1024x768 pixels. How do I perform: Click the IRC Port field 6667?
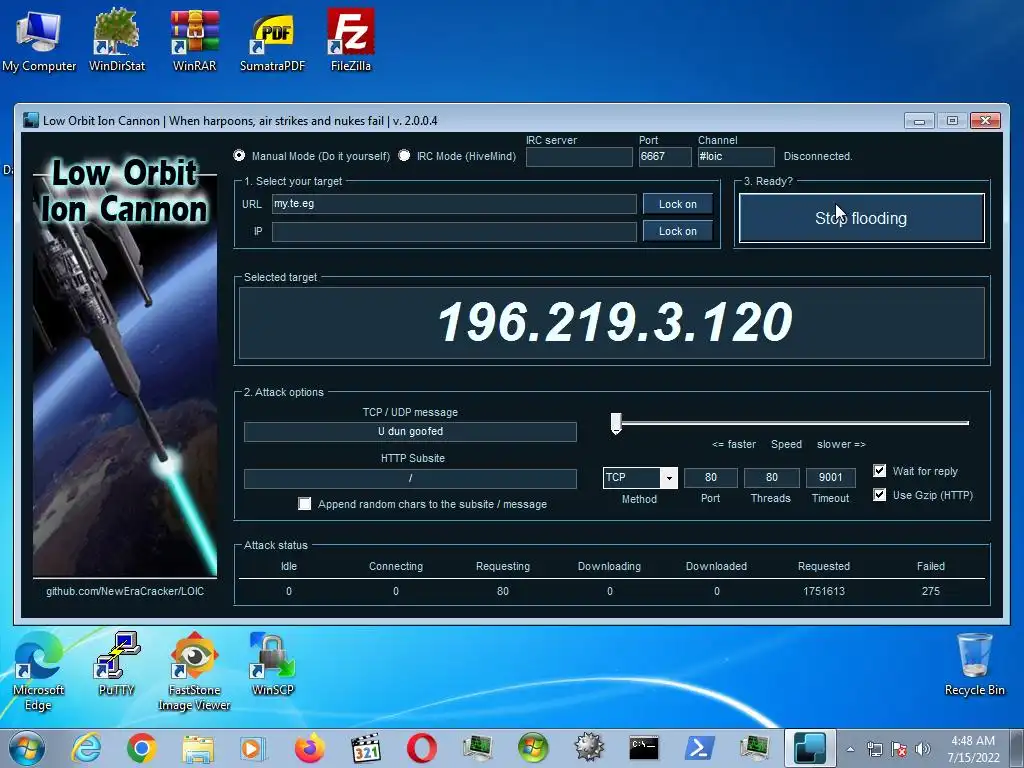tap(665, 157)
